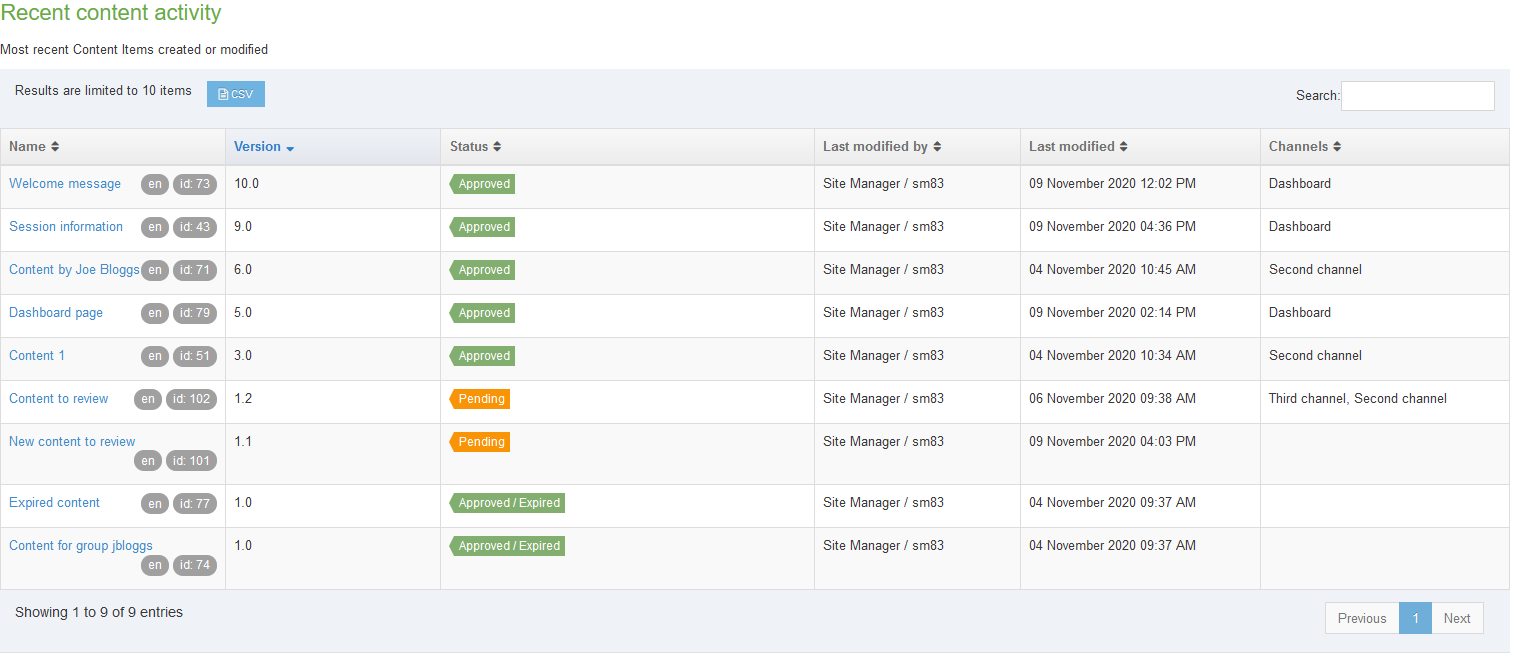Click the orange Pending badge for Content to review
The width and height of the screenshot is (1513, 658).
[x=479, y=398]
